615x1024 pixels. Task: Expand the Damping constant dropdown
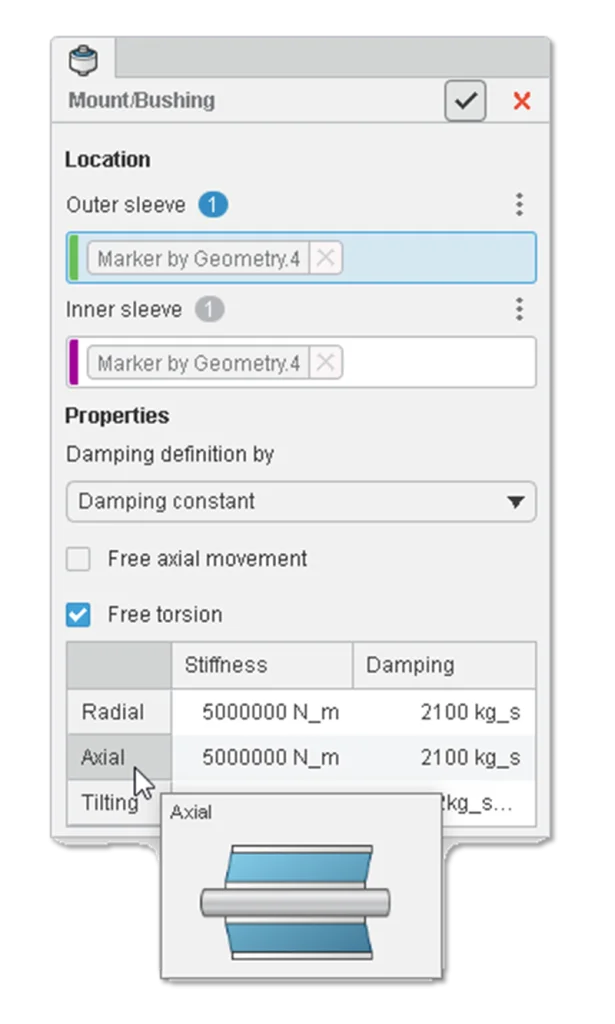click(x=301, y=502)
